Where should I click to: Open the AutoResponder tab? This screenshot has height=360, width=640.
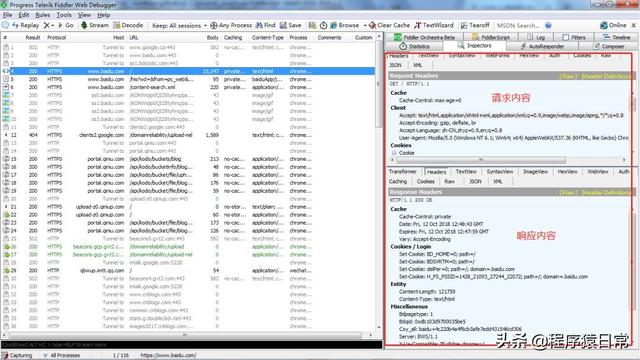[x=542, y=46]
